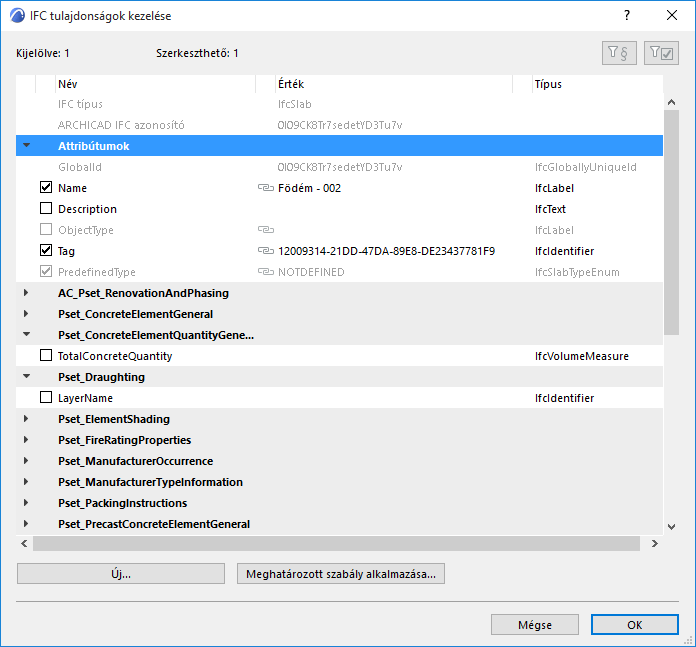Click the link icon in the ObjectType row
696x647 pixels.
click(x=265, y=230)
